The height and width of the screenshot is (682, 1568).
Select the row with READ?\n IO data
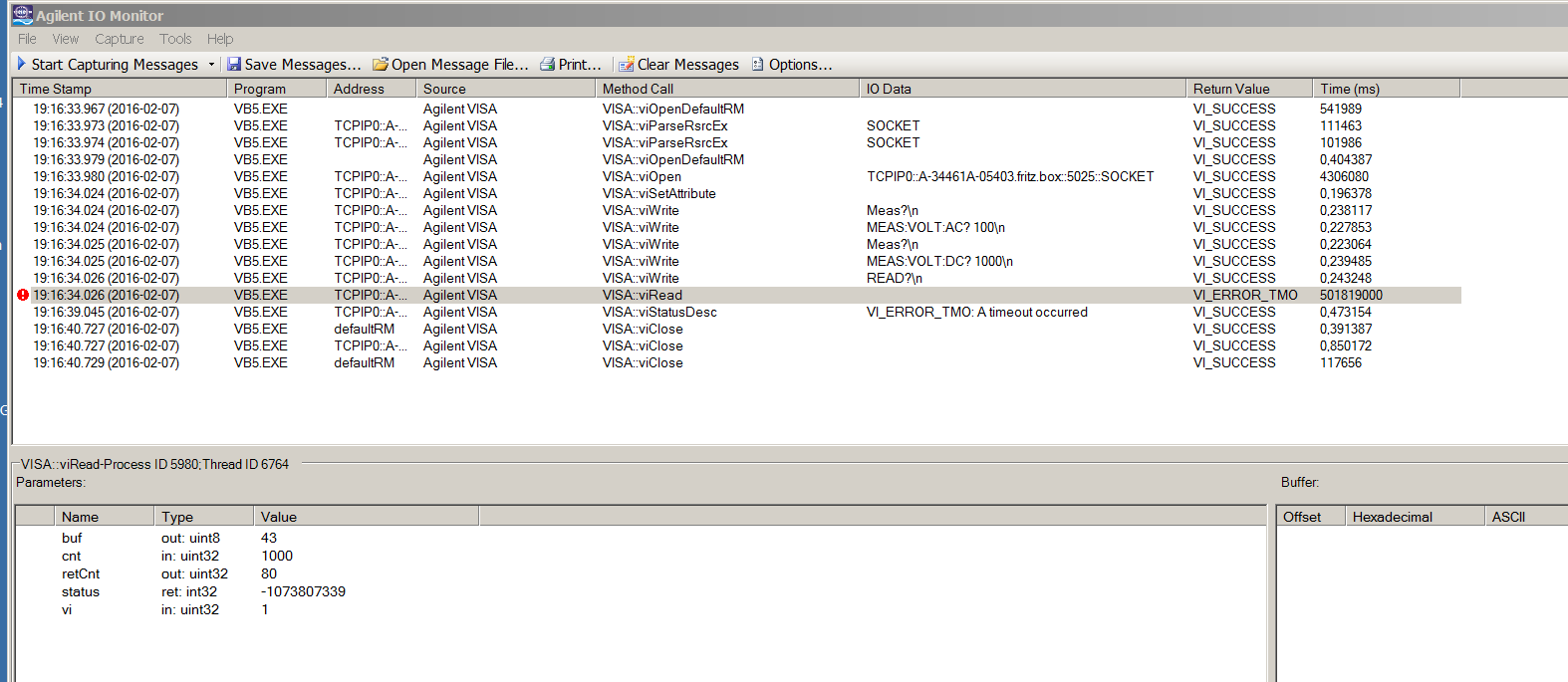[x=737, y=278]
